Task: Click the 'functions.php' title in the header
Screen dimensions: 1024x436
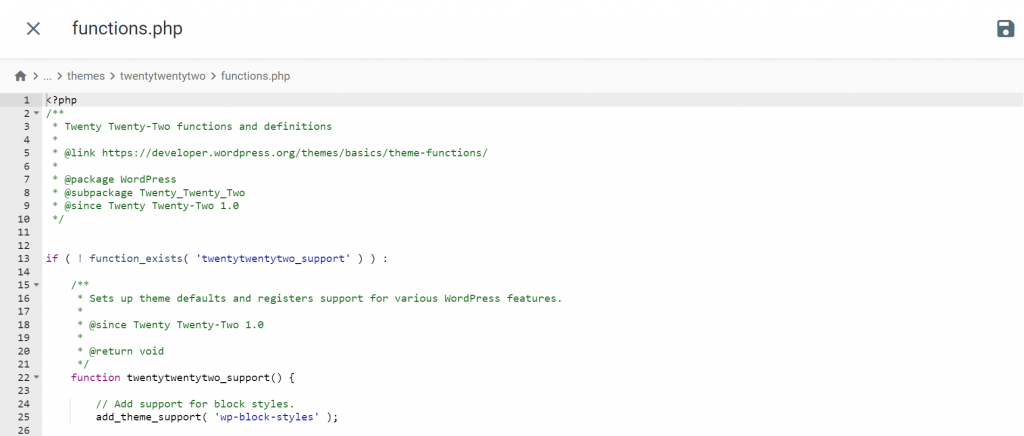Action: [x=127, y=29]
